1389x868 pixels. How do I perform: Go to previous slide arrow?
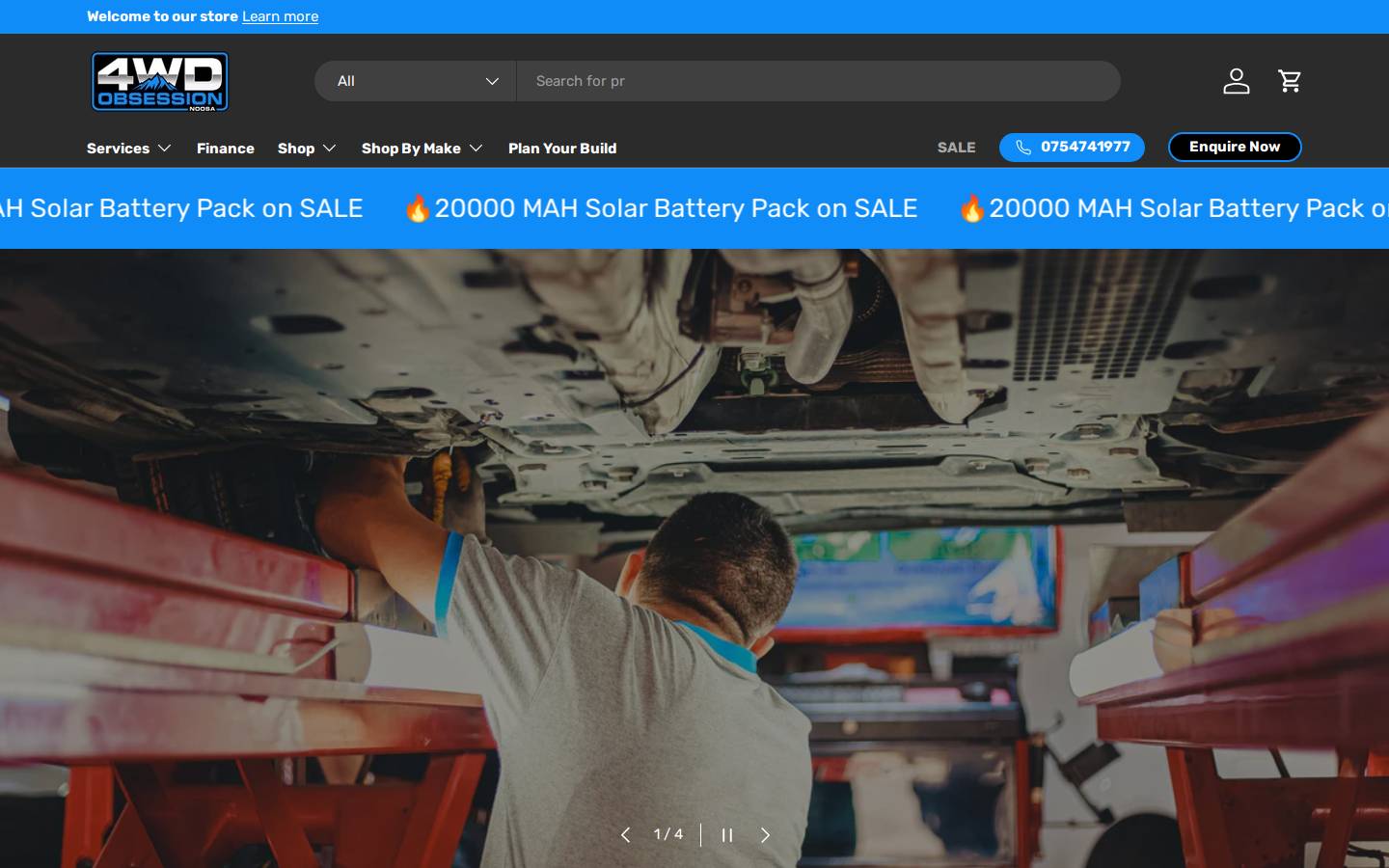pyautogui.click(x=625, y=835)
